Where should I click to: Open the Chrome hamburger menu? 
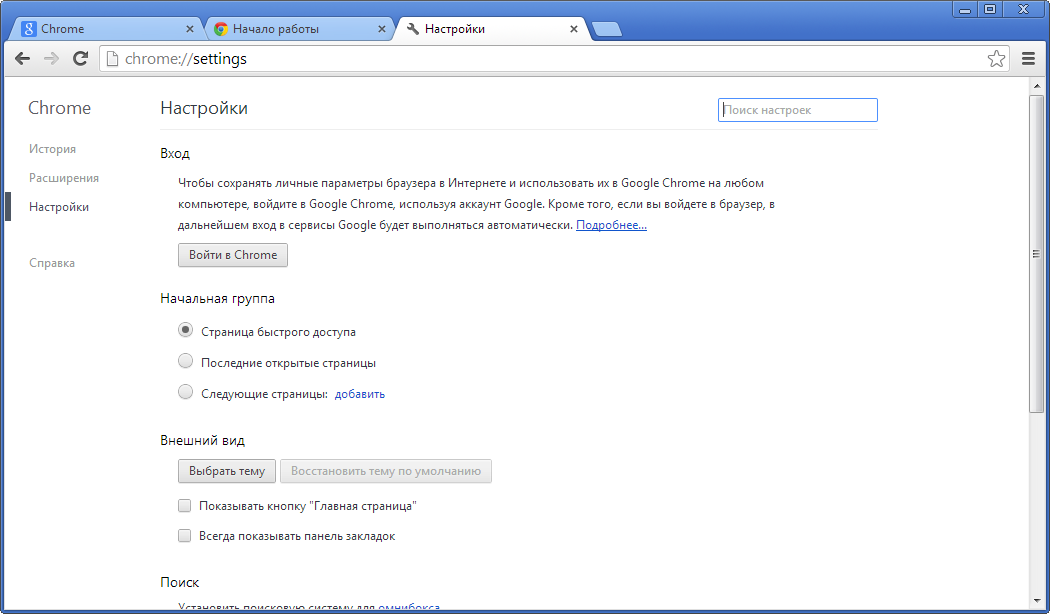[1028, 59]
